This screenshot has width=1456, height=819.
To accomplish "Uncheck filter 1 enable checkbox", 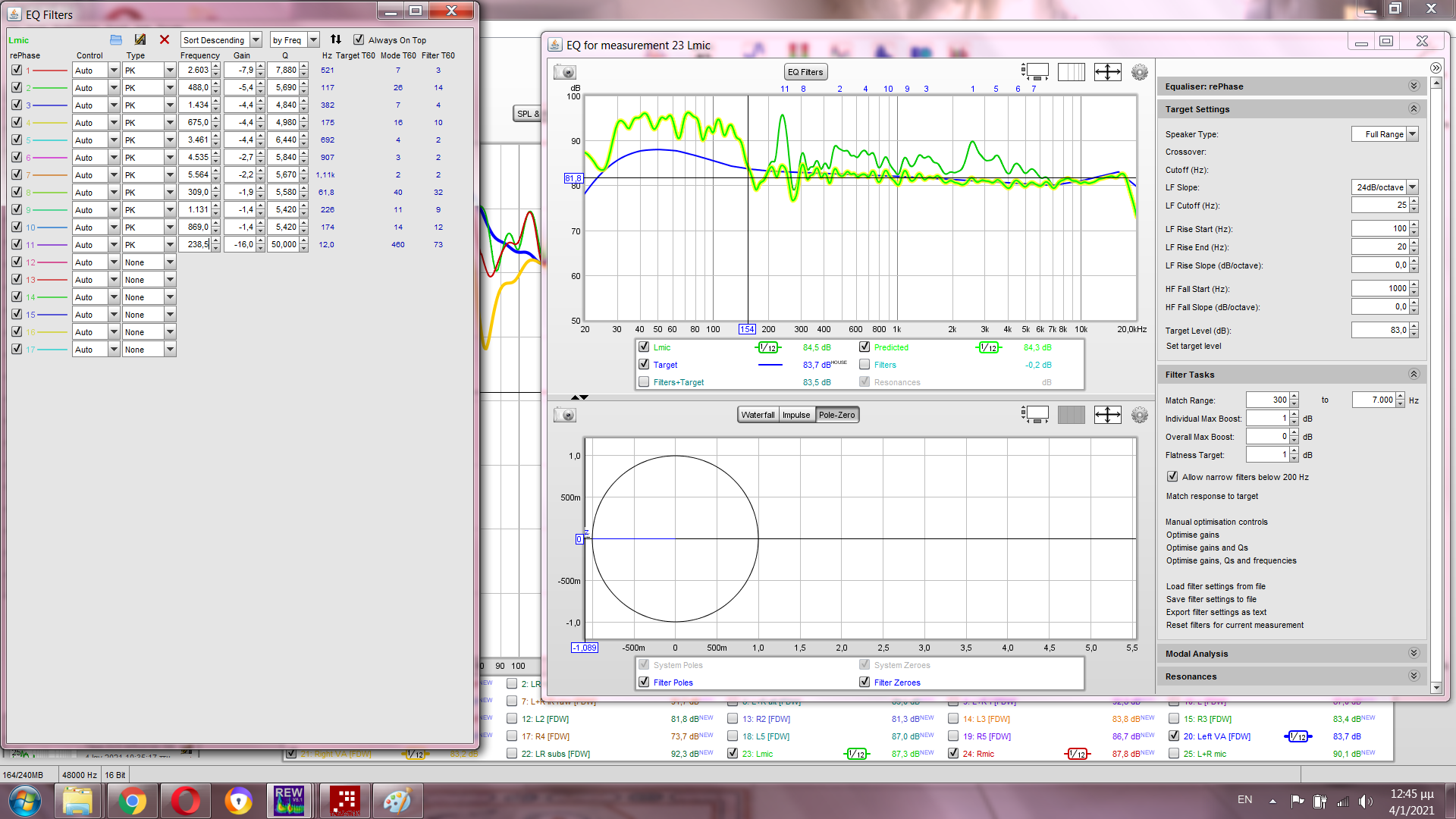I will pos(17,70).
